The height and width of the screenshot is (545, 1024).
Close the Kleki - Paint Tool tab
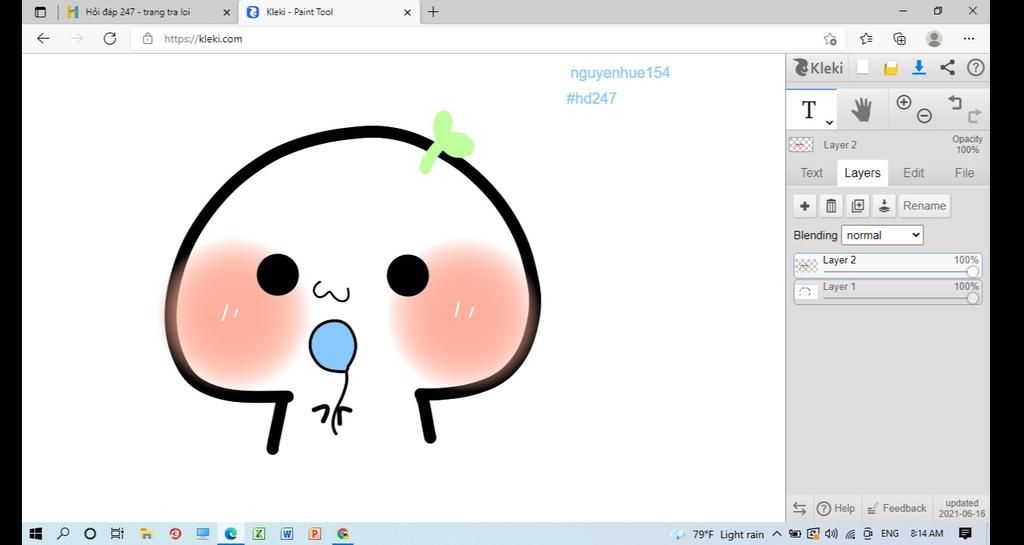tap(408, 12)
